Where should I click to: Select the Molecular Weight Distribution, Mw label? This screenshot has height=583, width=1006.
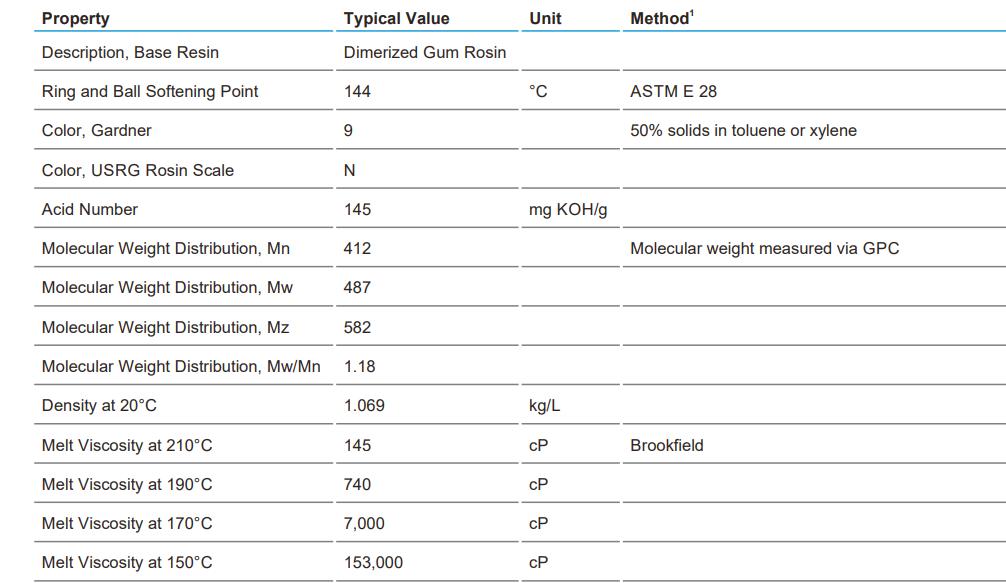(x=167, y=287)
